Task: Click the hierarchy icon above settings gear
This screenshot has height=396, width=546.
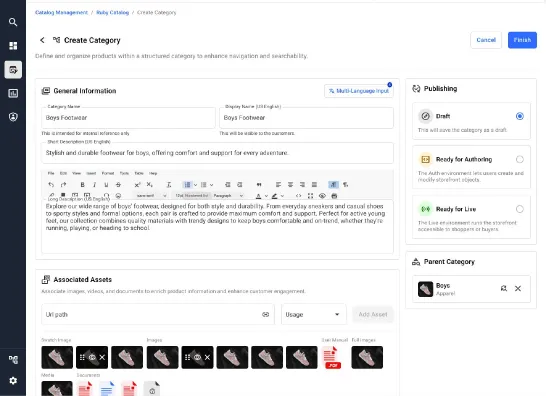Action: tap(13, 359)
